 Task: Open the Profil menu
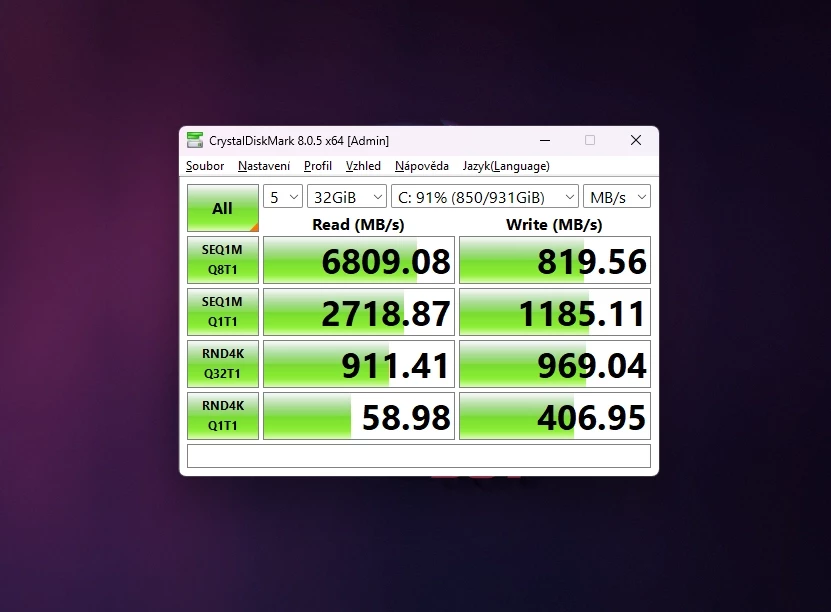point(318,166)
